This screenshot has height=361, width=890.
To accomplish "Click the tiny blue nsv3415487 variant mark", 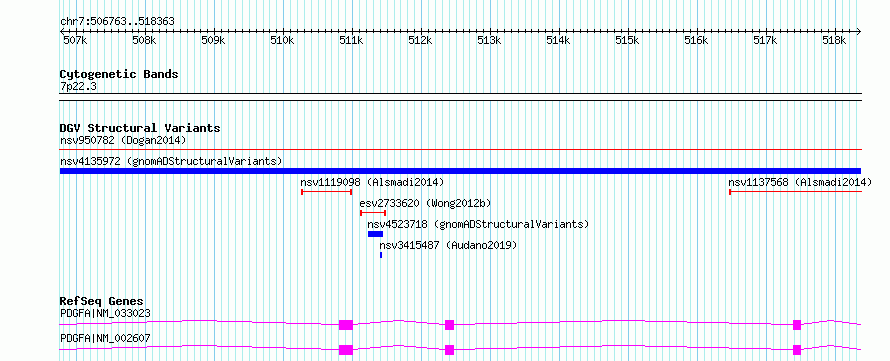I will pyautogui.click(x=381, y=255).
